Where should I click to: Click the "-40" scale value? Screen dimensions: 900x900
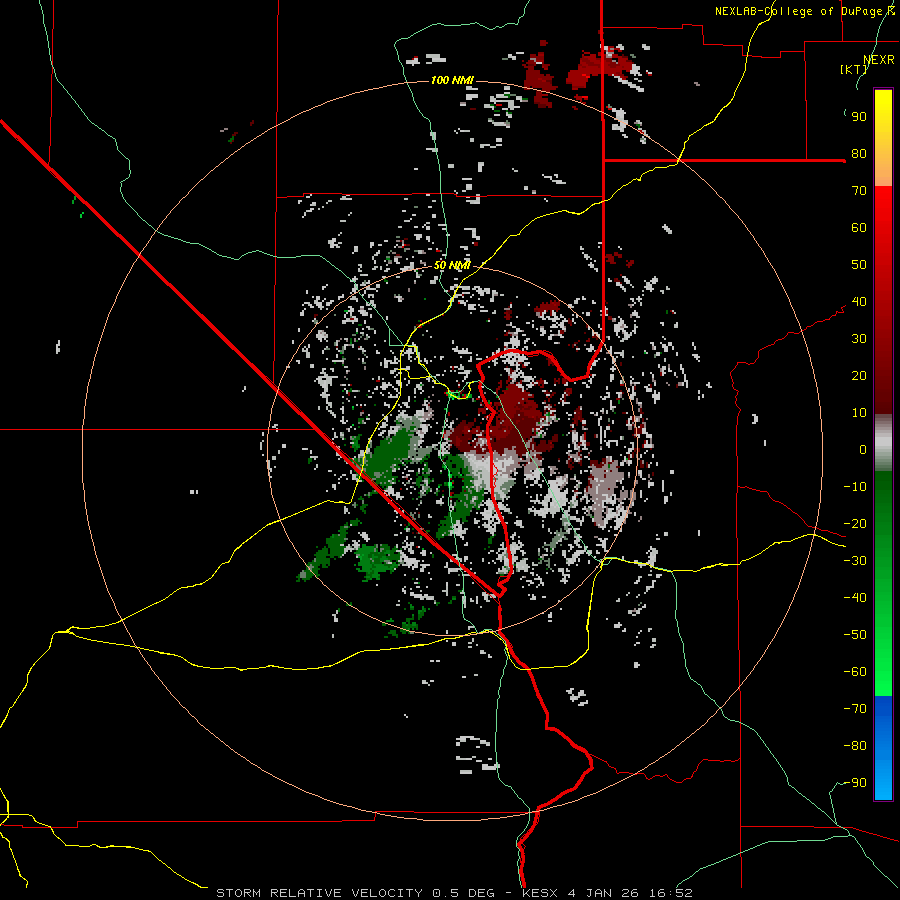click(855, 598)
